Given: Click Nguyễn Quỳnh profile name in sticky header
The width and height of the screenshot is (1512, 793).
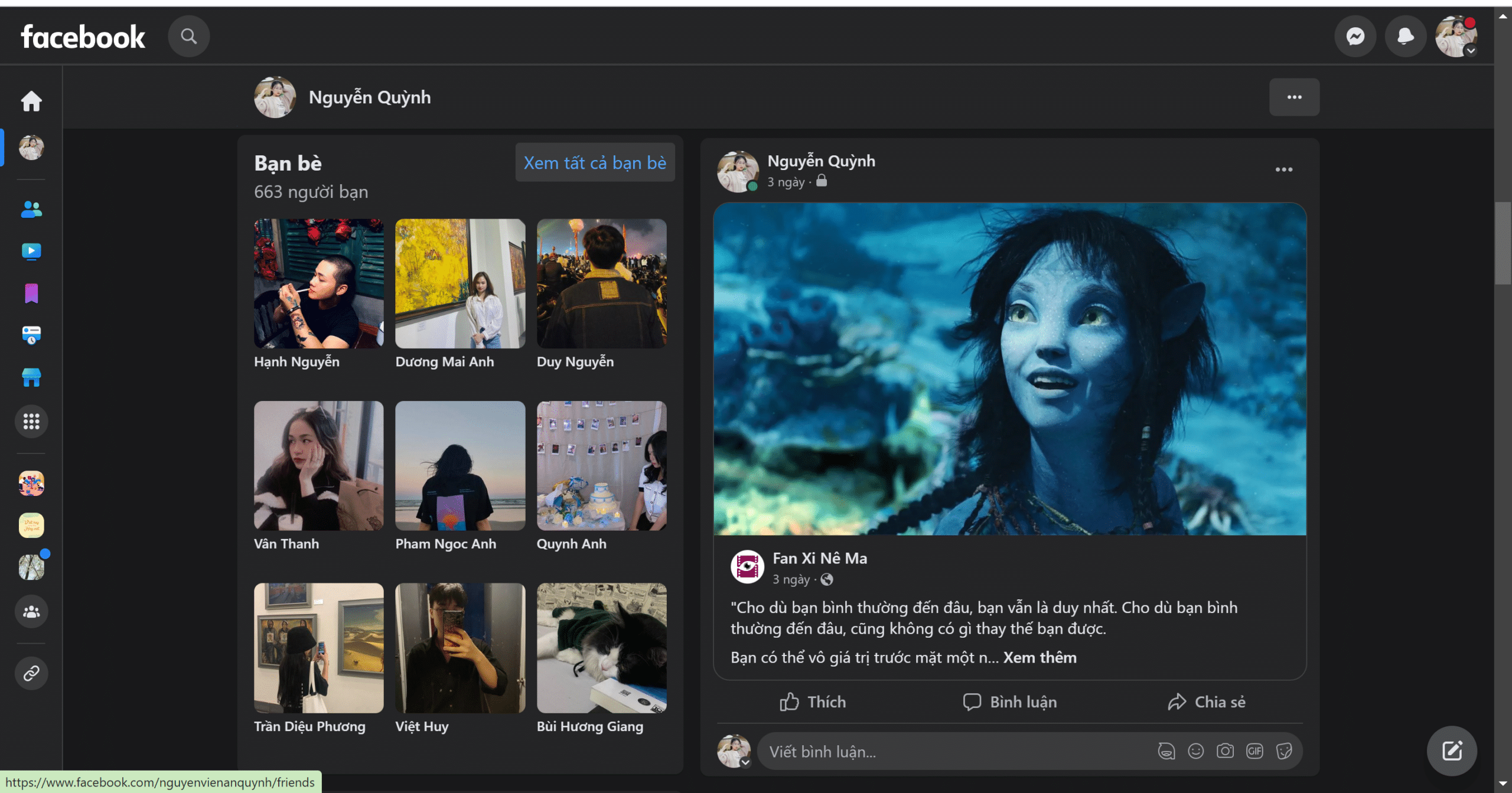Looking at the screenshot, I should (x=370, y=97).
